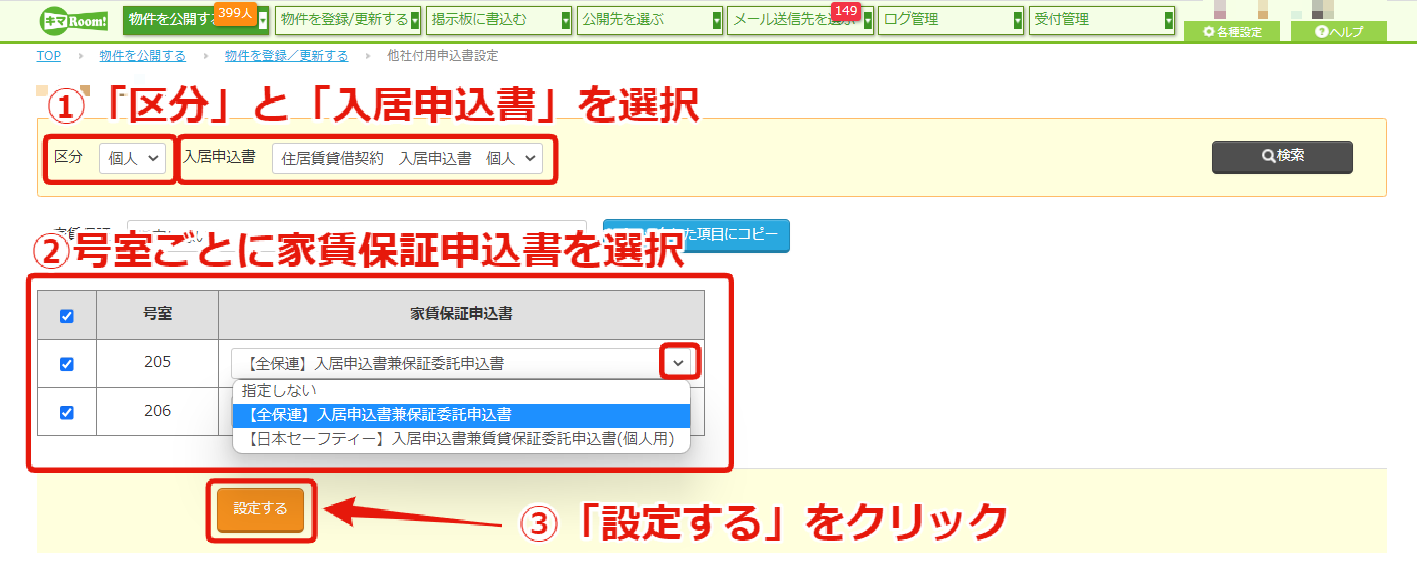Click the orange 設定する button
The width and height of the screenshot is (1417, 572).
click(x=260, y=509)
